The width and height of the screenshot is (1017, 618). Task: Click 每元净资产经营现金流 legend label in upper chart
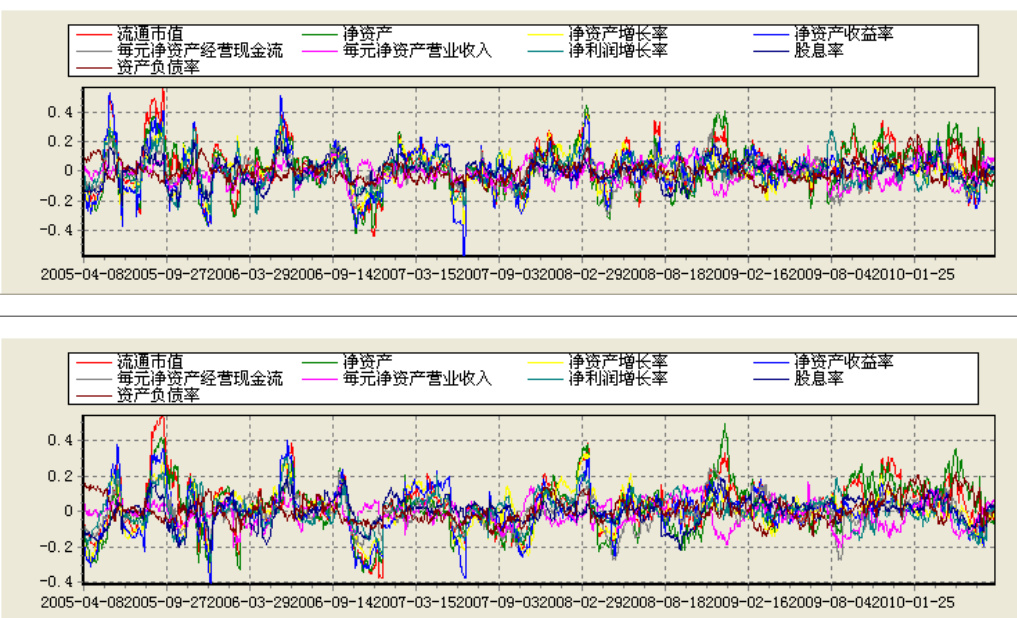200,50
